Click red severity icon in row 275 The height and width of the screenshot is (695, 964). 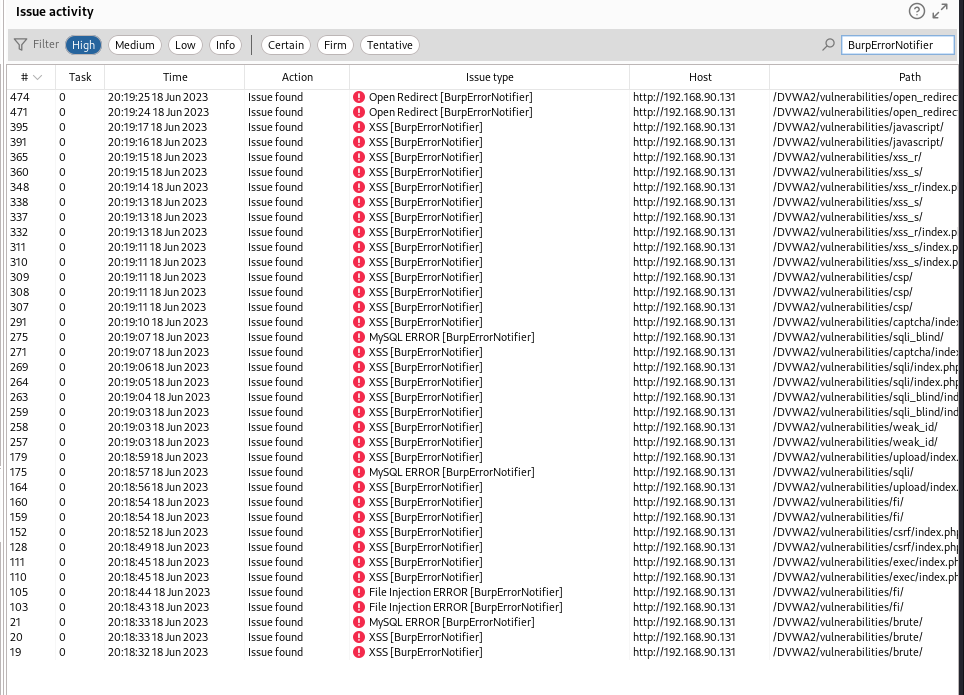coord(359,337)
